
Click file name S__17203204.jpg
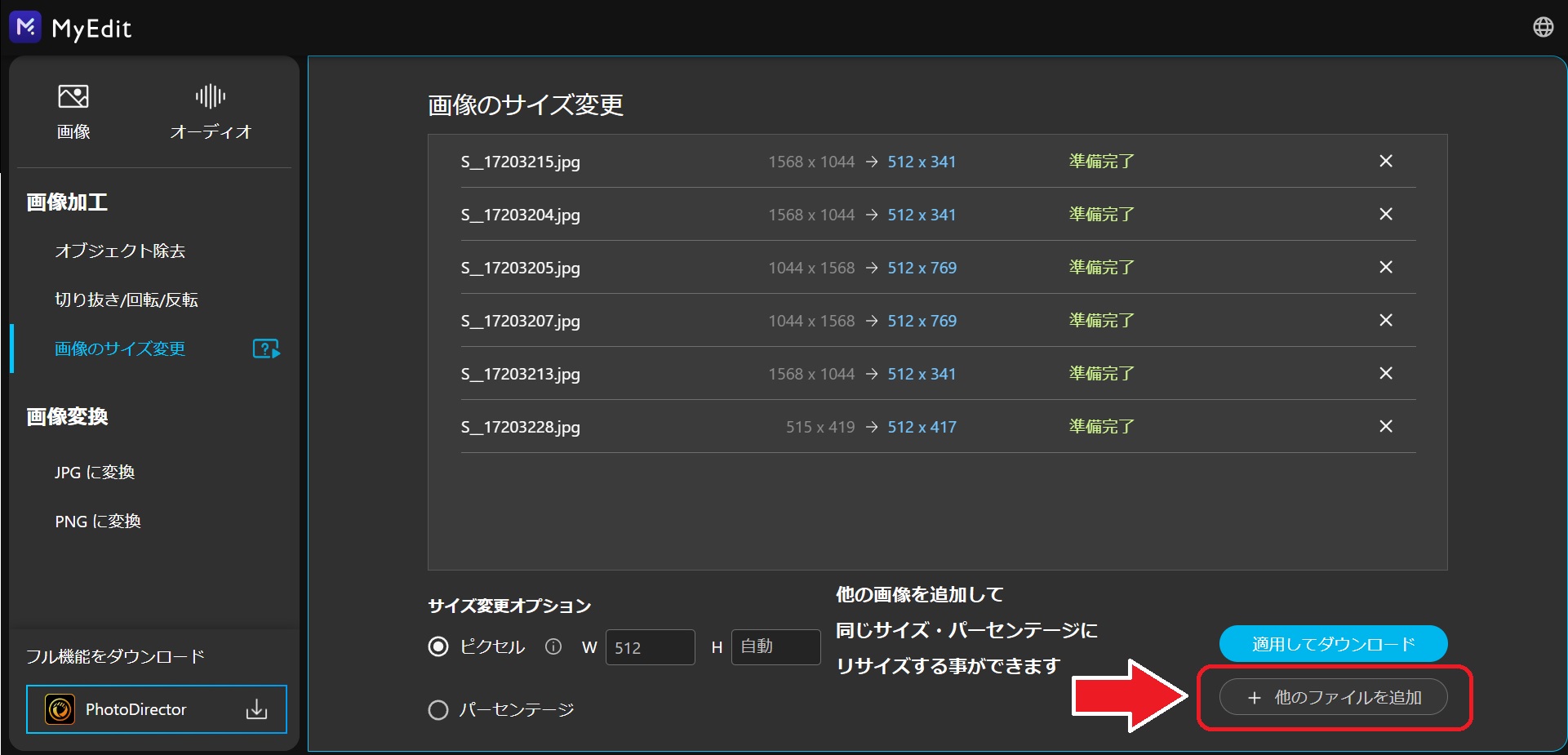521,215
